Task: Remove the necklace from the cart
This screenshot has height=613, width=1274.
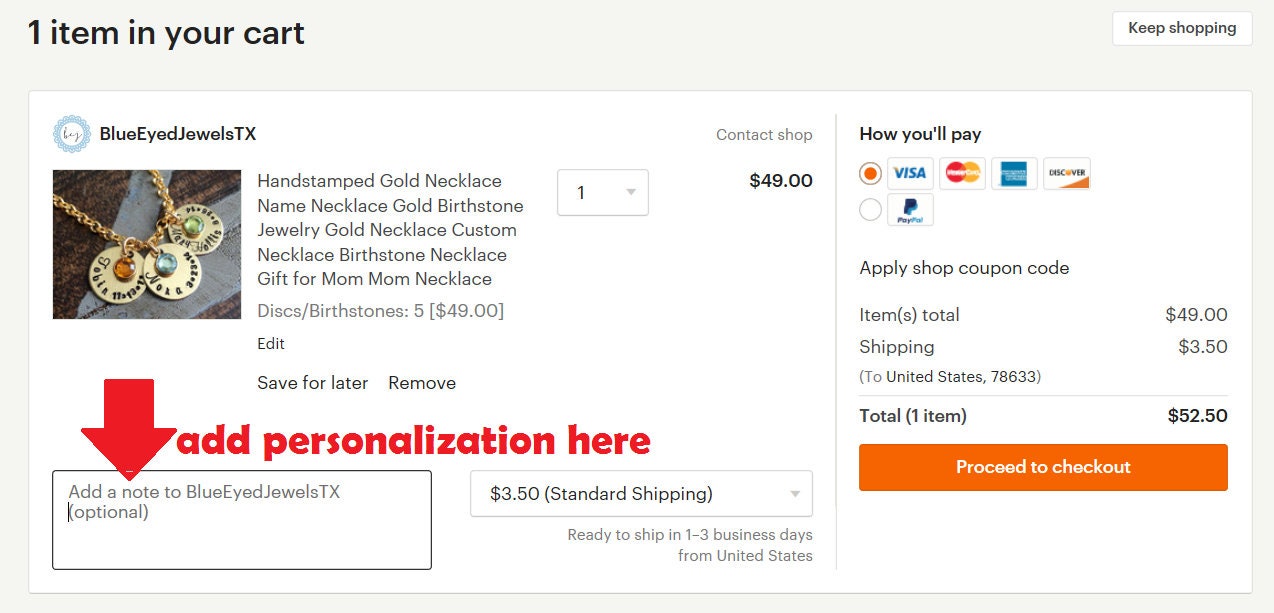Action: tap(422, 383)
